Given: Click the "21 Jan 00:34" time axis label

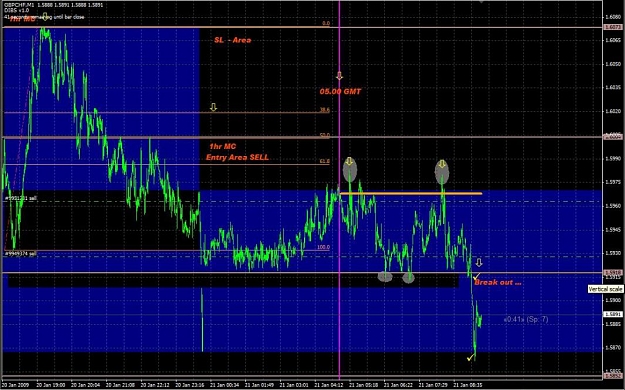Looking at the screenshot, I should click(224, 385).
